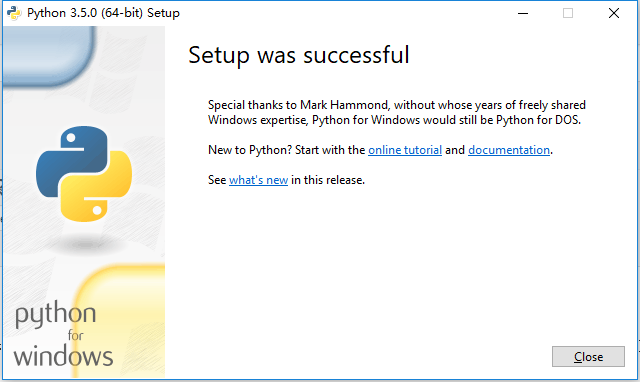Open the documentation link
The image size is (640, 382).
pyautogui.click(x=509, y=150)
